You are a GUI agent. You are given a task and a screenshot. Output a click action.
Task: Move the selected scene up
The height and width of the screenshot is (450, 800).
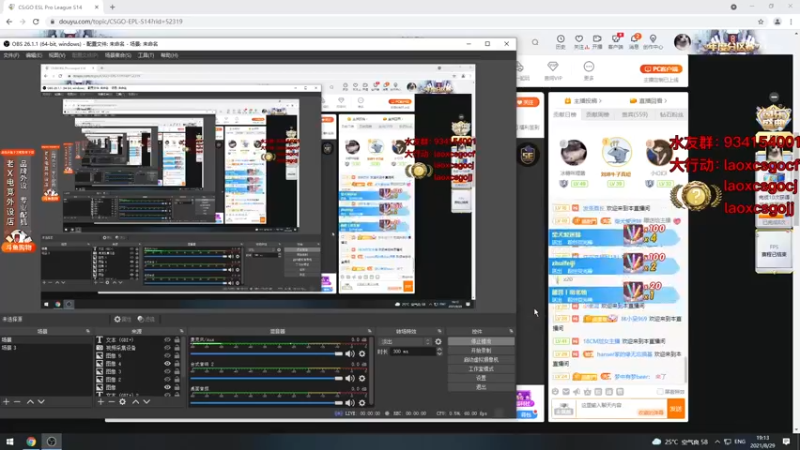point(30,402)
